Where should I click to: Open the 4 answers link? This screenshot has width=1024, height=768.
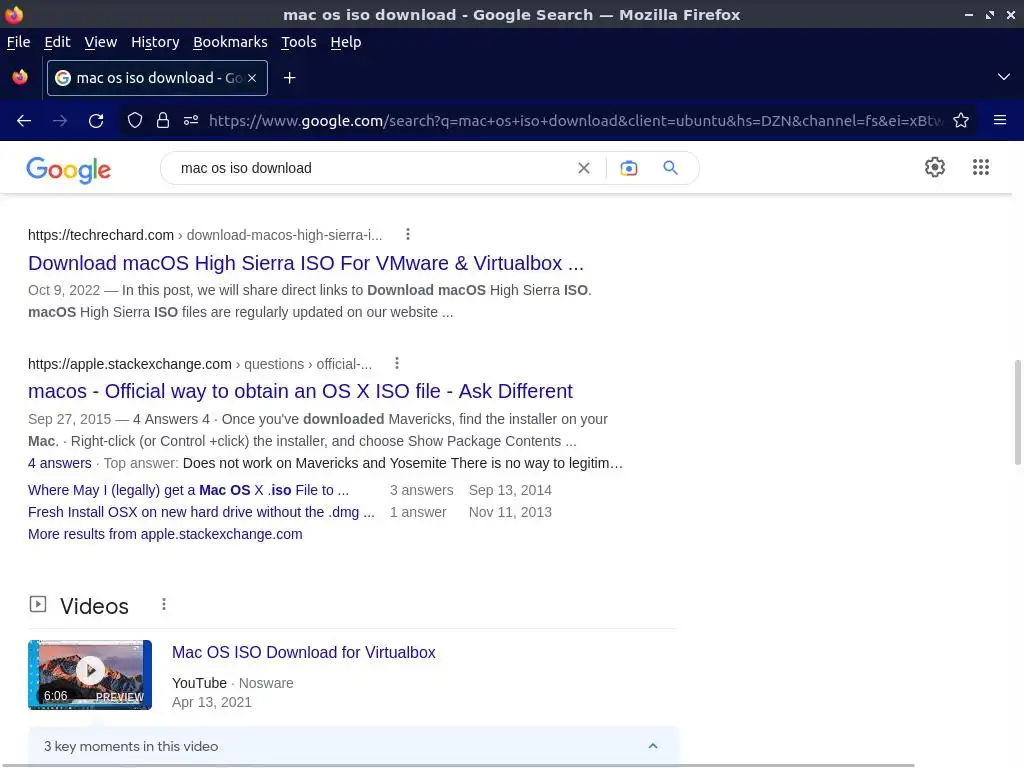[x=59, y=463]
